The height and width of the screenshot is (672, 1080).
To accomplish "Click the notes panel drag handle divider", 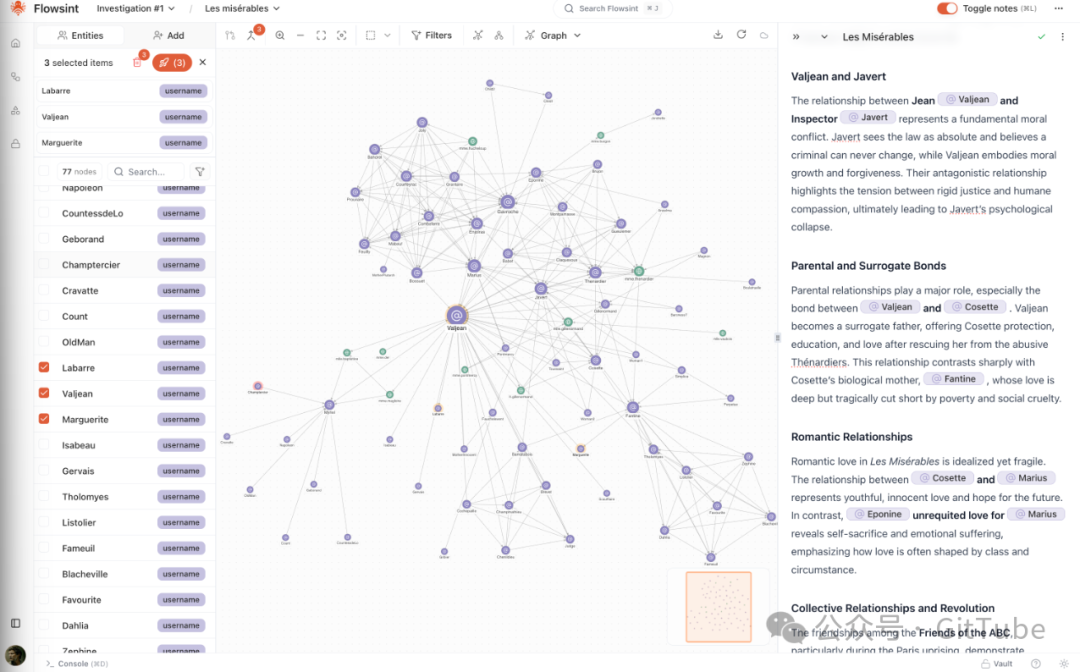I will [778, 337].
